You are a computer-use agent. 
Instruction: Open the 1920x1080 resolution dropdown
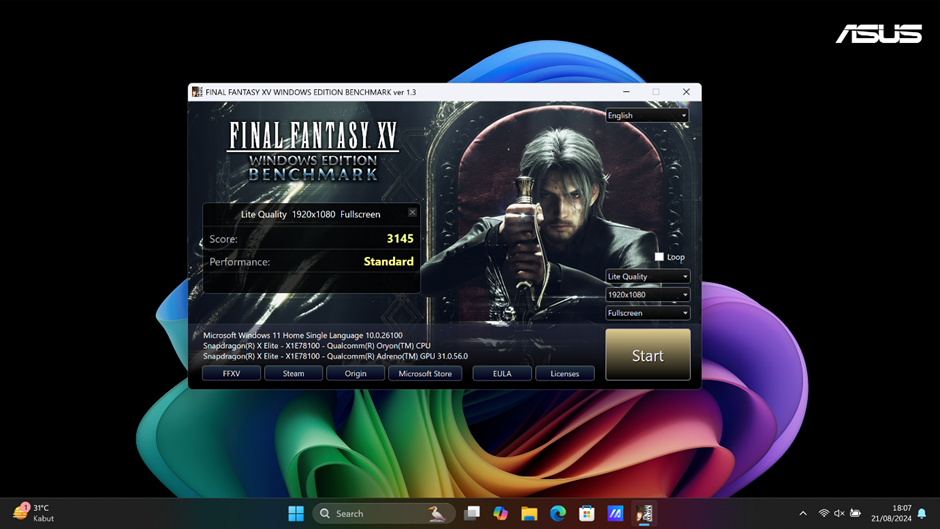click(x=647, y=294)
